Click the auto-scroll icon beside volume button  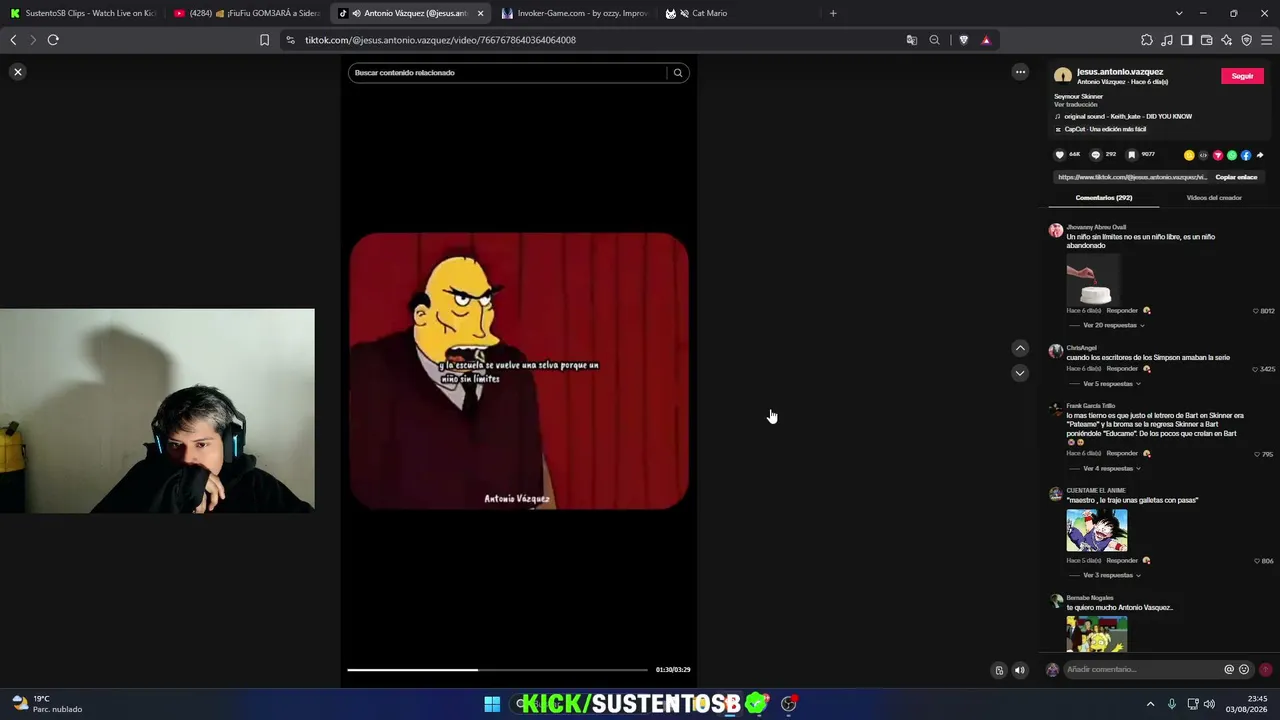999,670
